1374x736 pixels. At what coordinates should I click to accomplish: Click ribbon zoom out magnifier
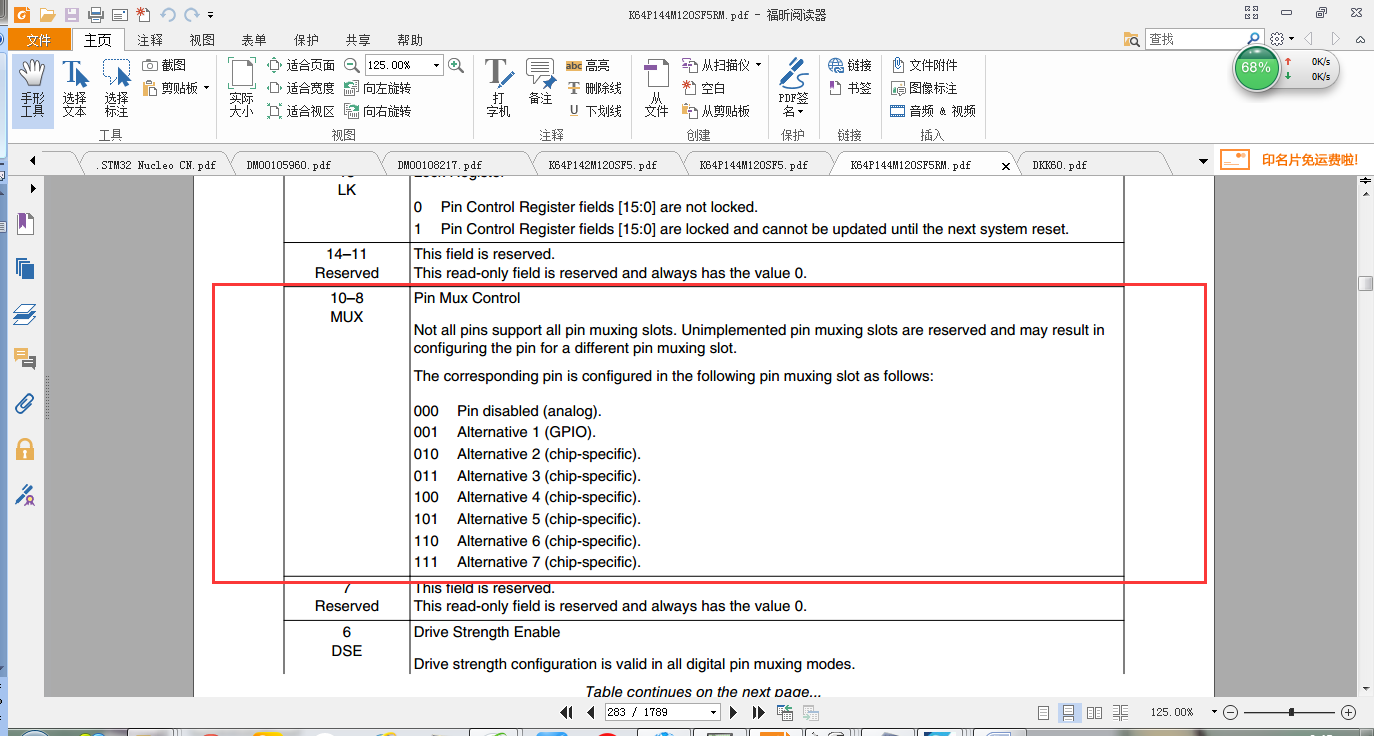352,65
